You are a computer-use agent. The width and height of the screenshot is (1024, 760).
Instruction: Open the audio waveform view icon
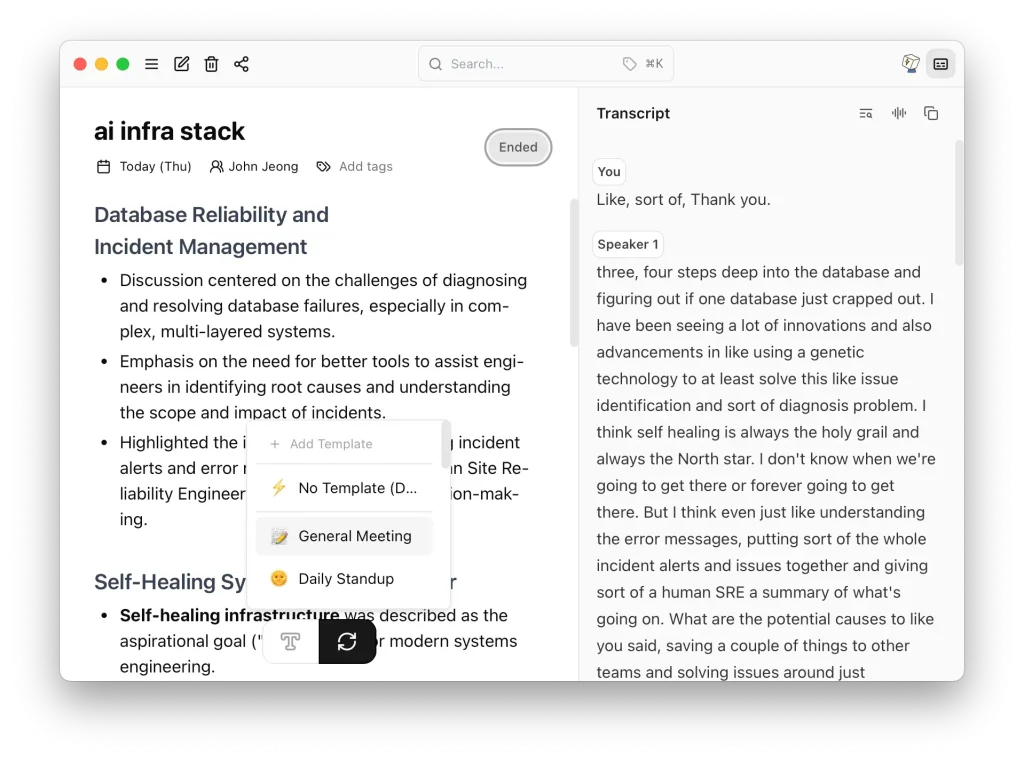898,113
